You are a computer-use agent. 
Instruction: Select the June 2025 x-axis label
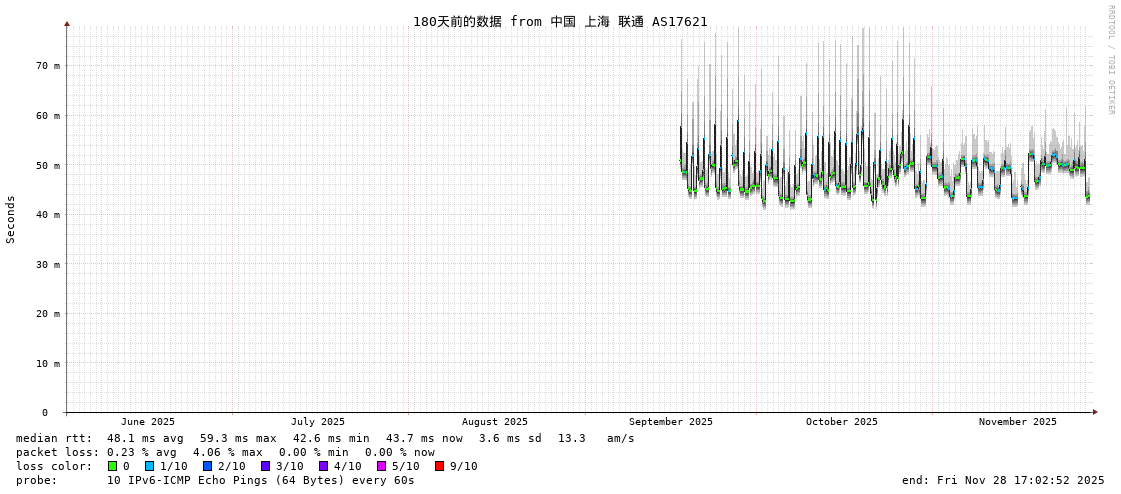[x=148, y=422]
